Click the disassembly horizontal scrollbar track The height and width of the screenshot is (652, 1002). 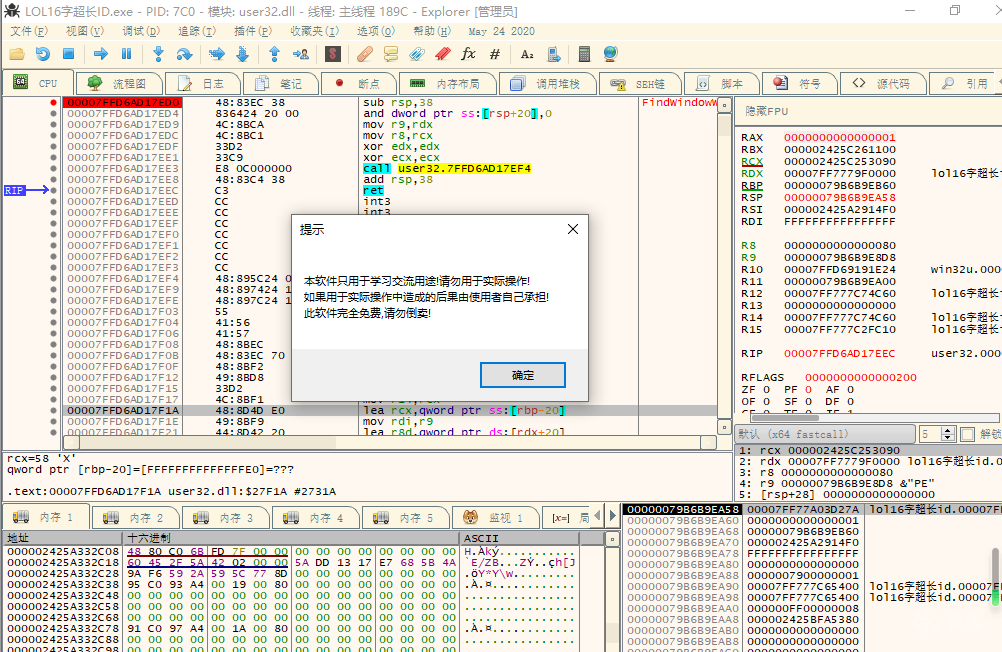coord(390,442)
